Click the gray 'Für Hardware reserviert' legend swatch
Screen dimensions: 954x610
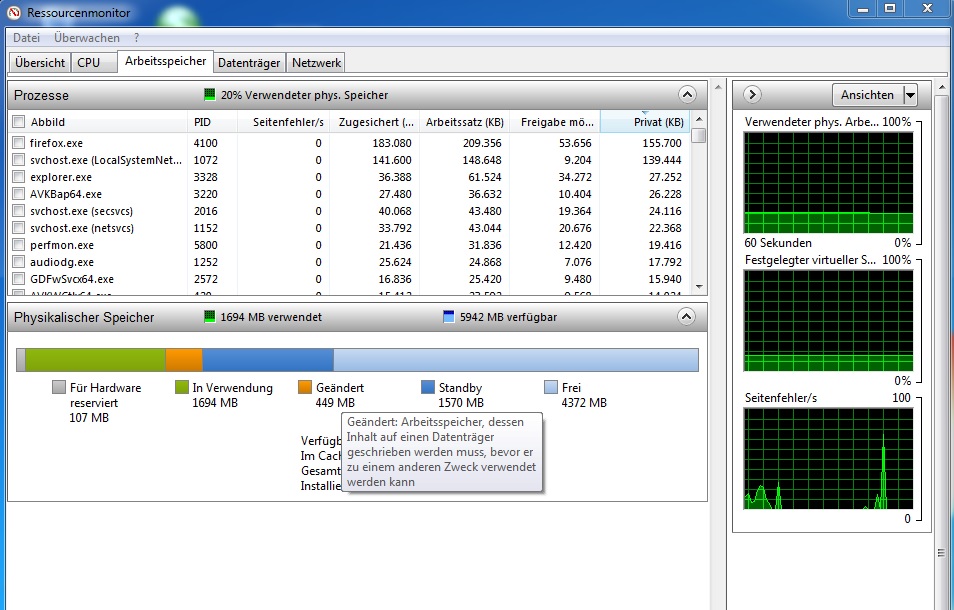point(58,387)
